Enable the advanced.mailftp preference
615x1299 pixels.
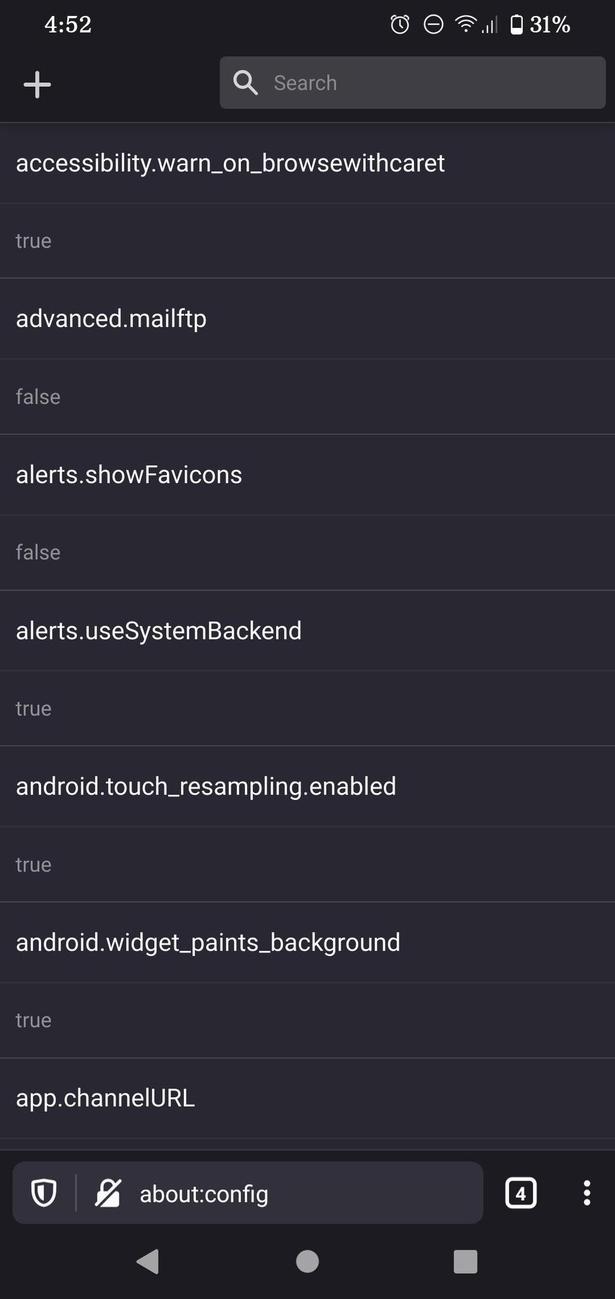111,319
